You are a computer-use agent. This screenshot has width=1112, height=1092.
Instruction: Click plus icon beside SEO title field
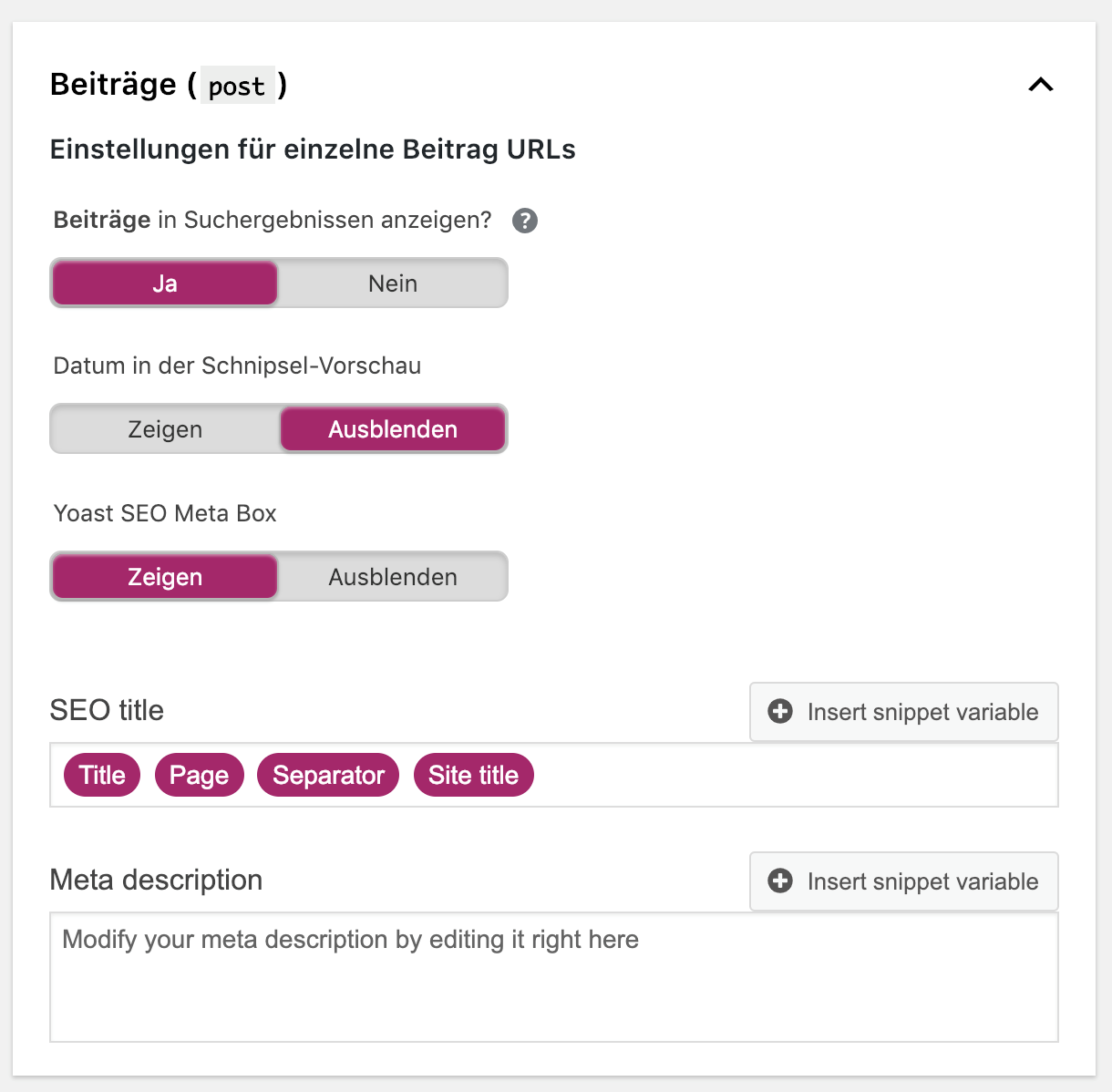coord(780,711)
